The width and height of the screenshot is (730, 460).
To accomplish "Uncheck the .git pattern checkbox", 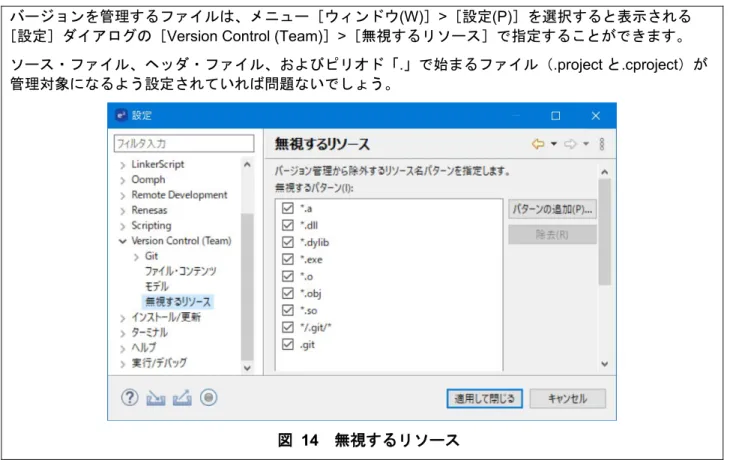I will [288, 345].
